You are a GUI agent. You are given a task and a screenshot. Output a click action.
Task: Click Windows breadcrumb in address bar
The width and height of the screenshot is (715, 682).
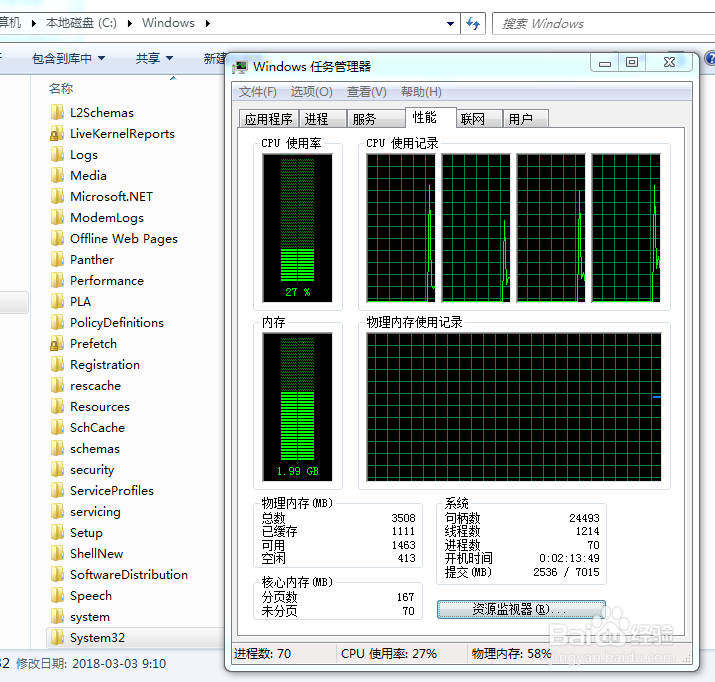coord(168,23)
